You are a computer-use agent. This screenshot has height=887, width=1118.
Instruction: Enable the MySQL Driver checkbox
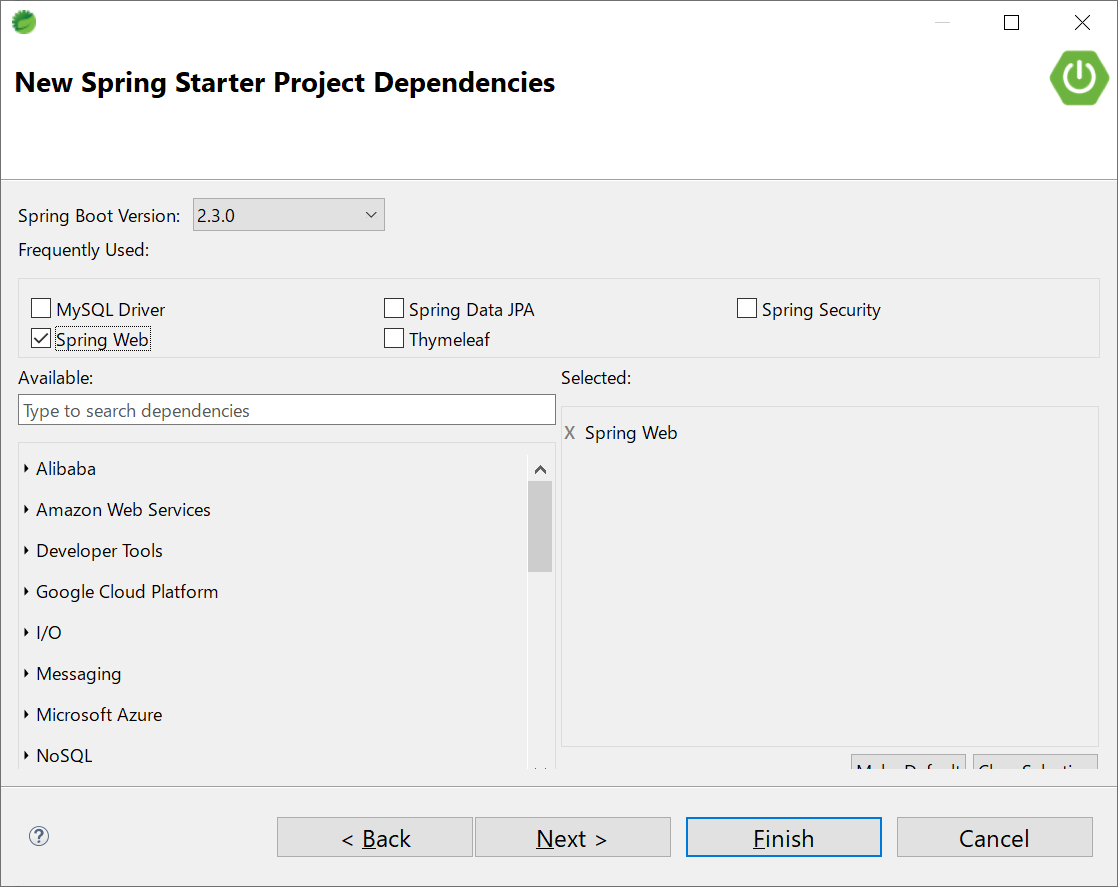(41, 309)
